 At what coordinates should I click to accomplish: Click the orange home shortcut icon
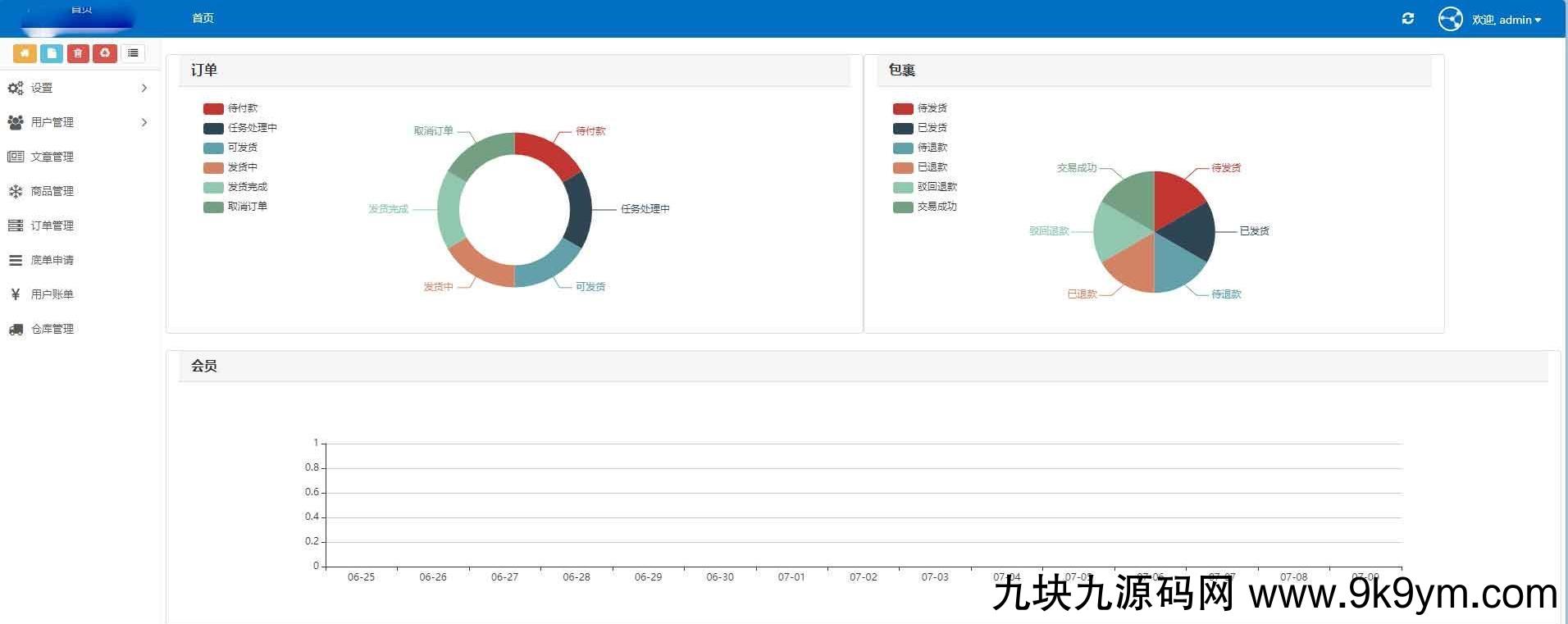[25, 53]
